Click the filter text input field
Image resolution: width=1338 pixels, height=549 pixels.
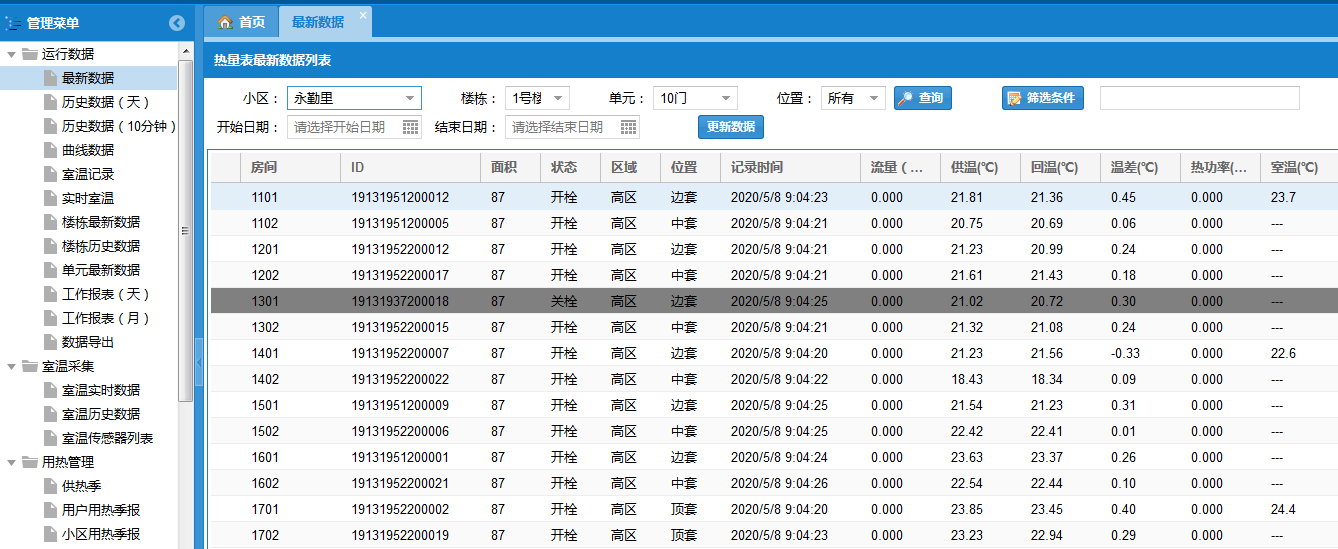tap(1199, 98)
